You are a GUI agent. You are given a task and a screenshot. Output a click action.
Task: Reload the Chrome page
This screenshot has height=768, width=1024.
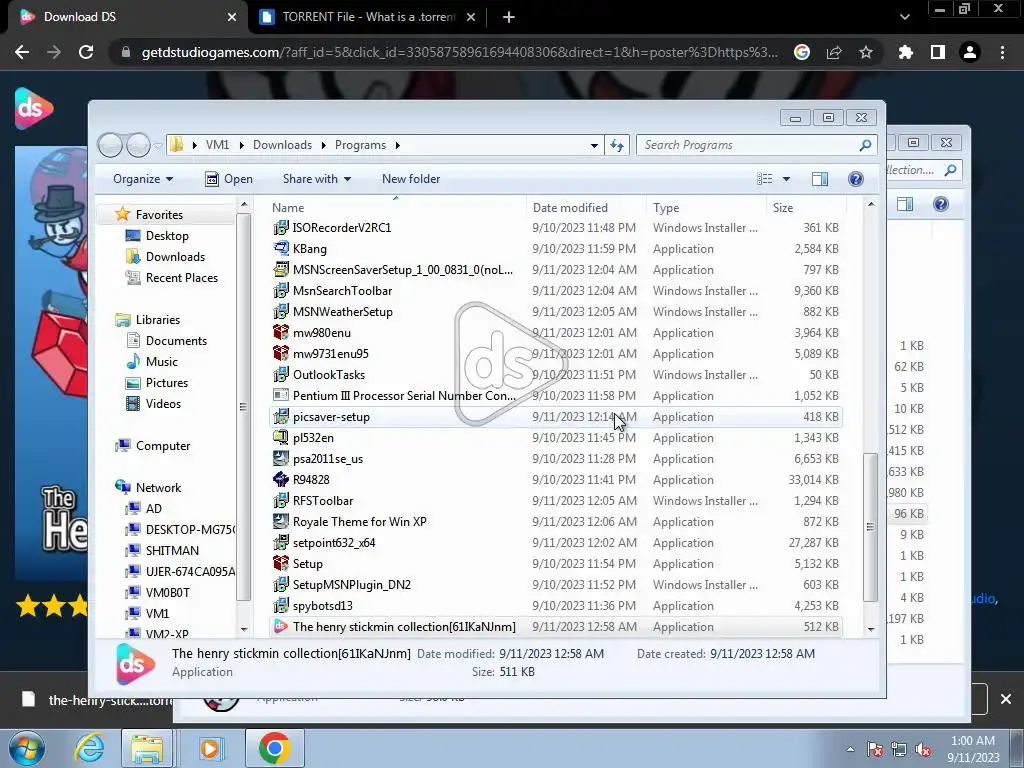(86, 52)
